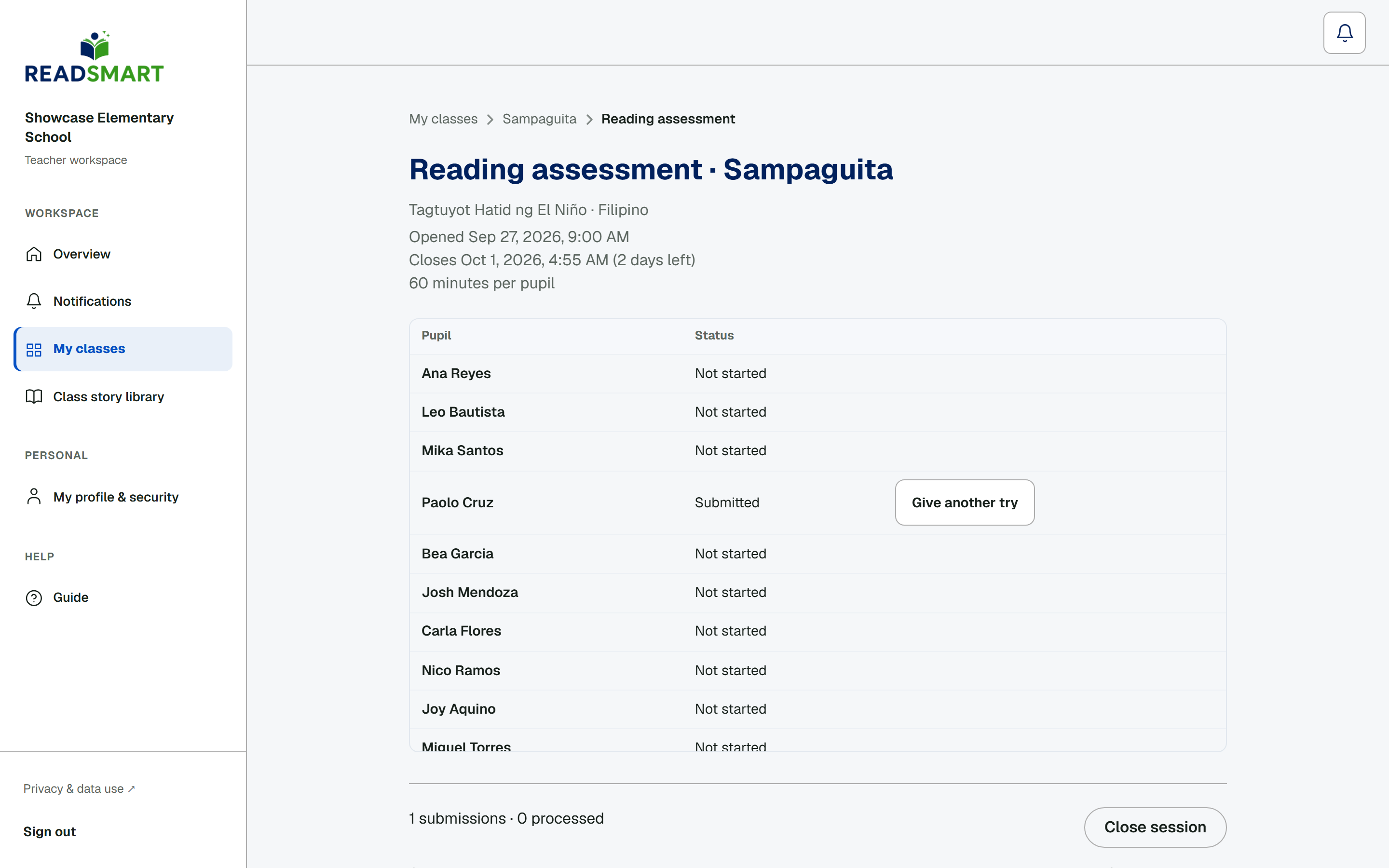1389x868 pixels.
Task: Click the My classes grid icon
Action: tap(34, 349)
